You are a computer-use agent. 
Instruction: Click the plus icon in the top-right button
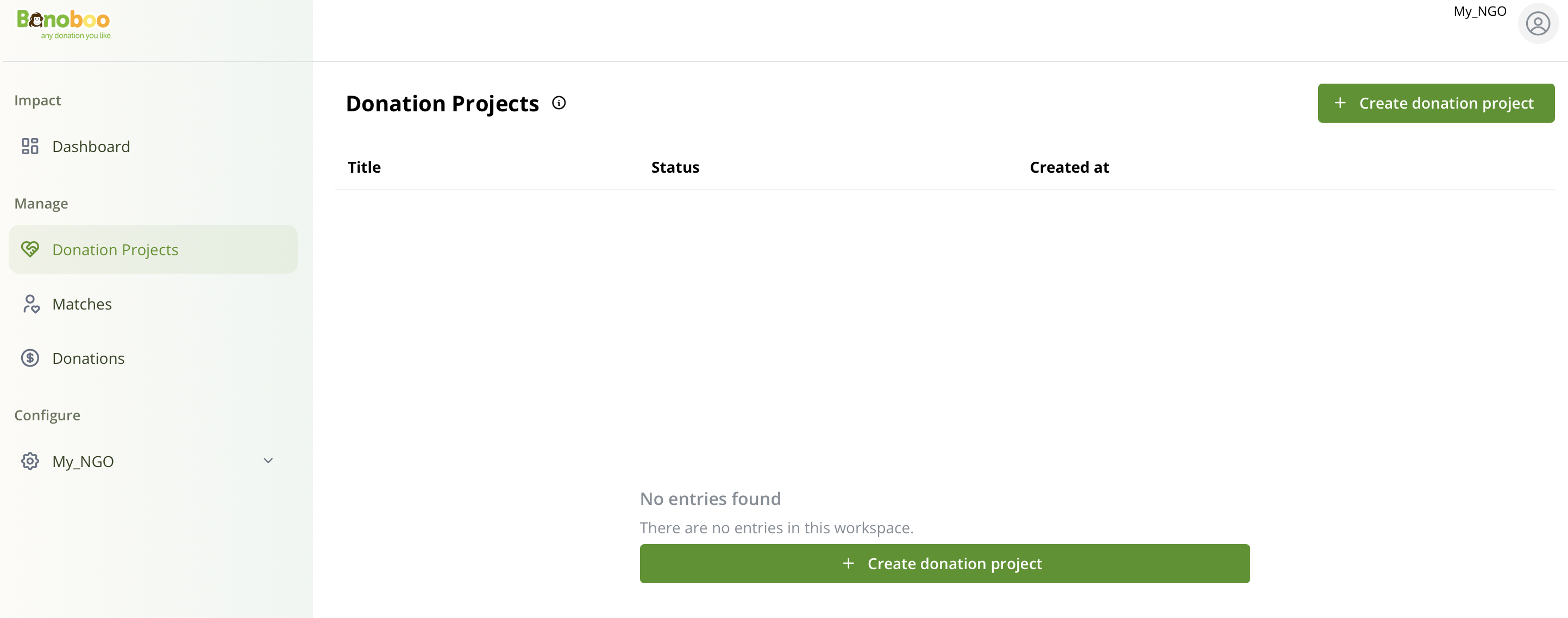coord(1340,103)
